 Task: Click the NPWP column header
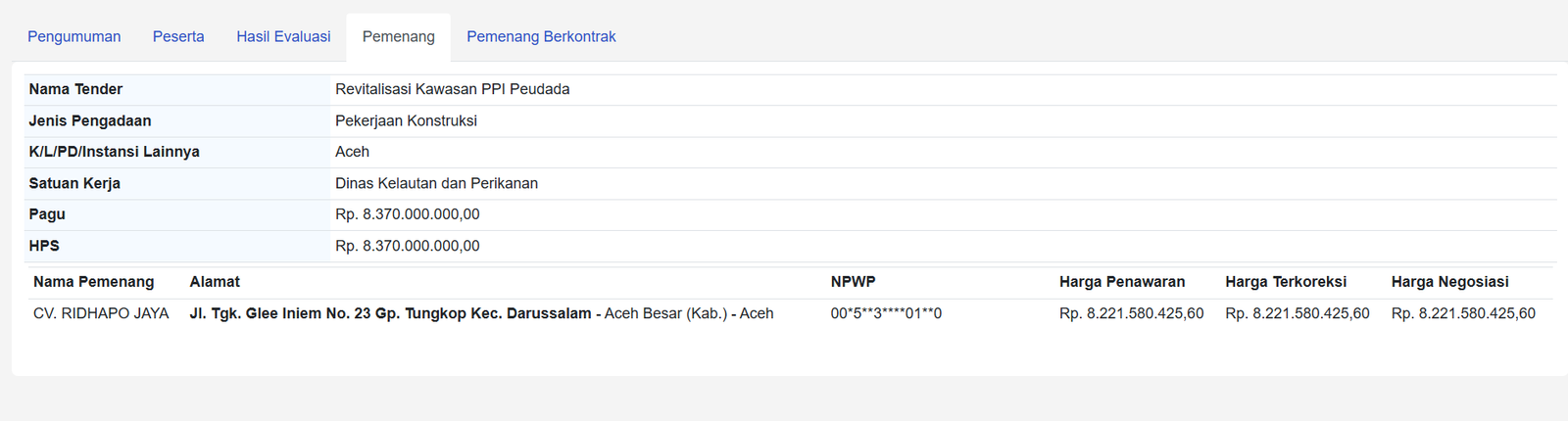853,282
